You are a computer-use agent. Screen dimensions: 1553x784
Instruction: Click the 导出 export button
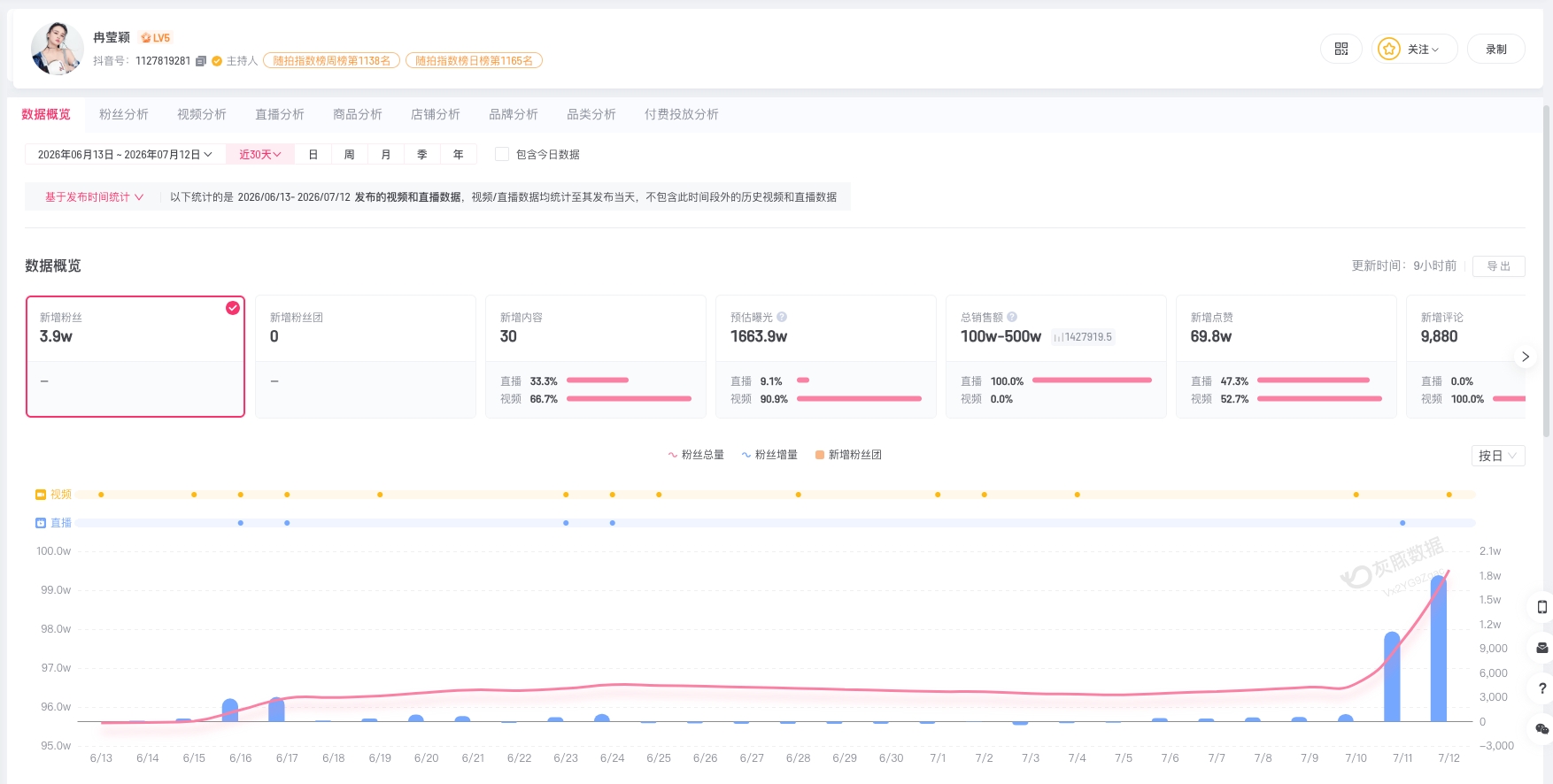[x=1498, y=266]
